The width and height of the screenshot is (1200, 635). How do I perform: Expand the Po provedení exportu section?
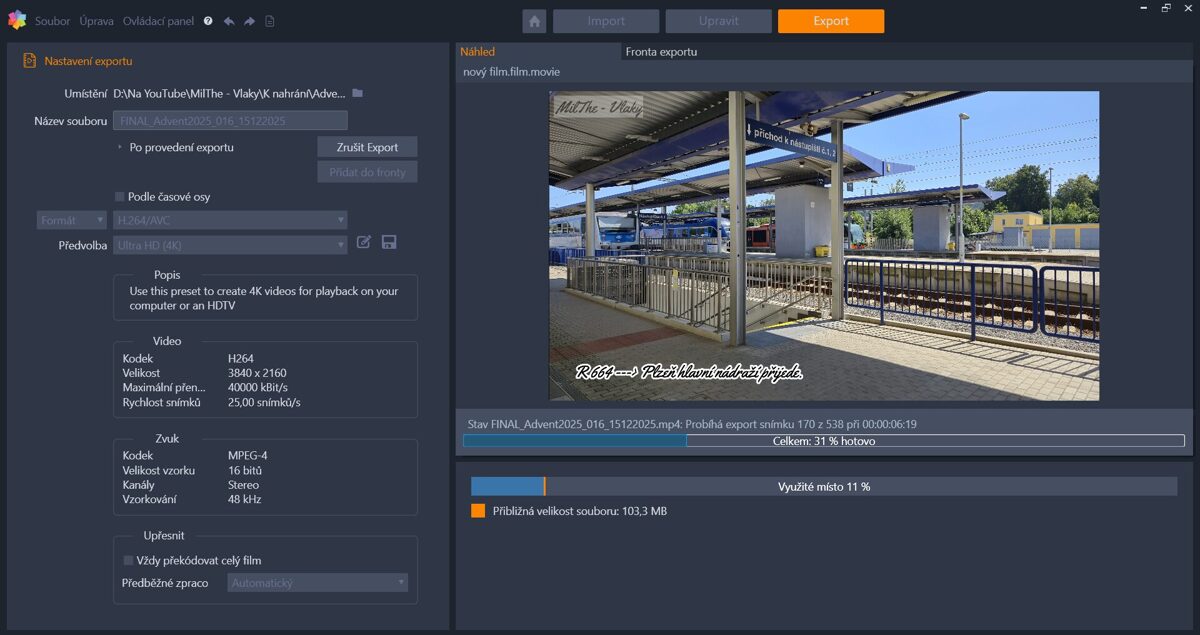pyautogui.click(x=120, y=147)
